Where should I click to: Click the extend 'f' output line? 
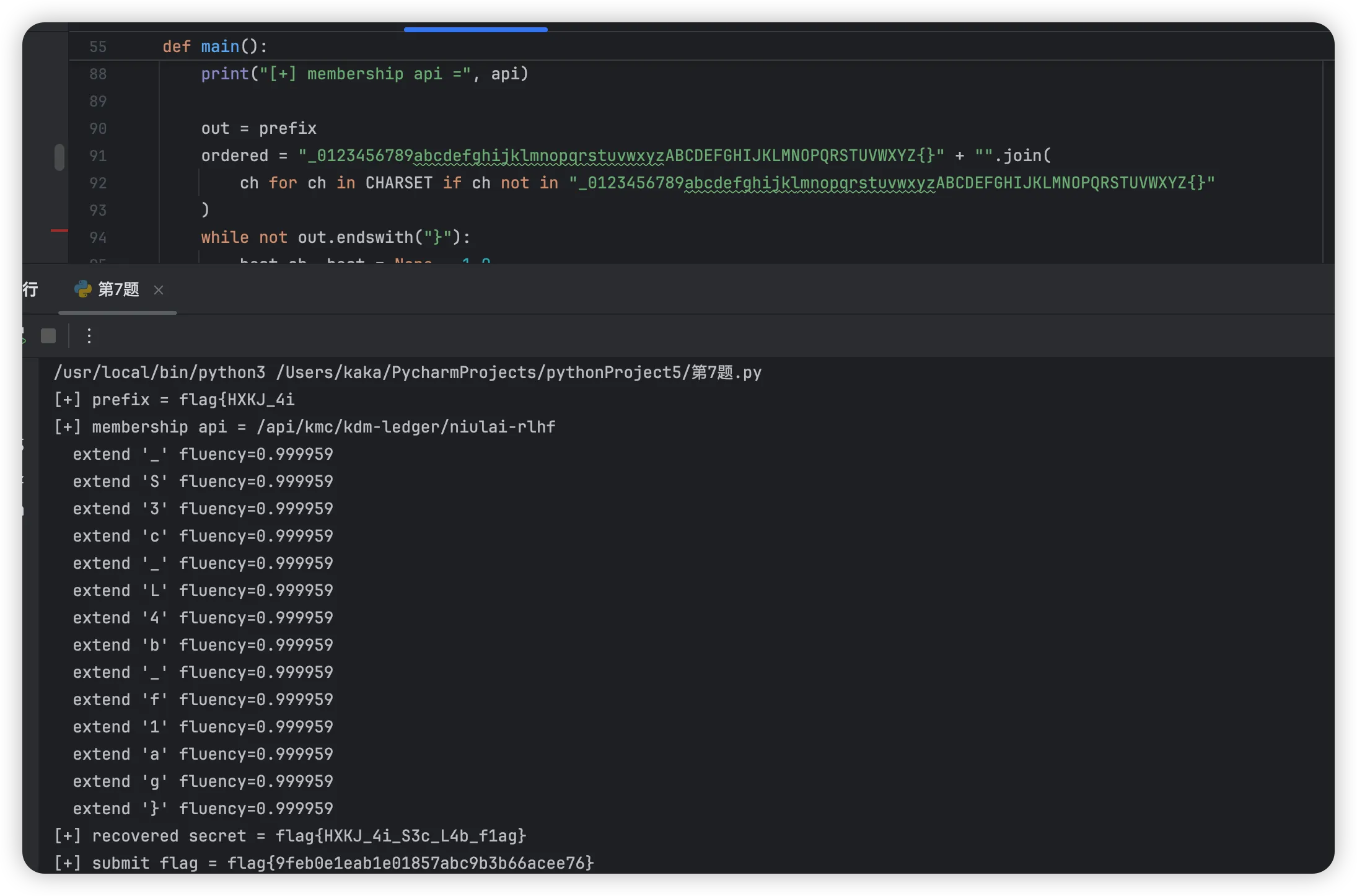pyautogui.click(x=203, y=700)
